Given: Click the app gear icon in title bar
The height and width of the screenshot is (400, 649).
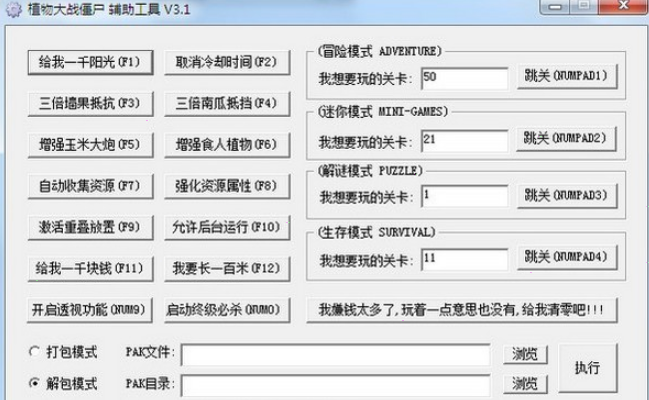Looking at the screenshot, I should coord(14,11).
